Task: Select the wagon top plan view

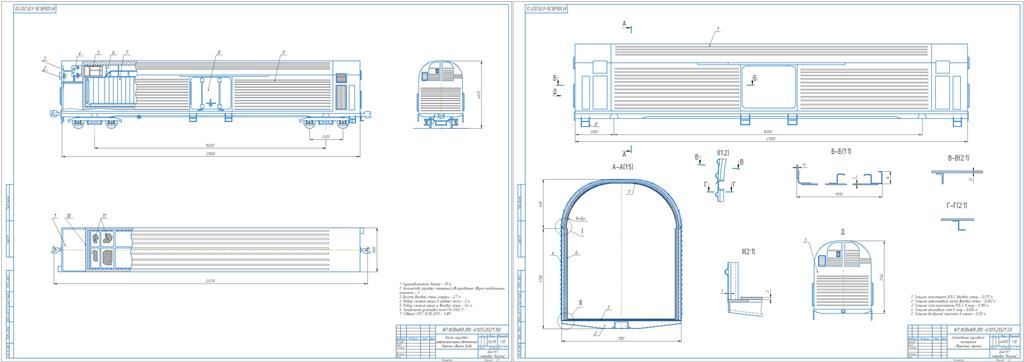Action: pos(210,248)
